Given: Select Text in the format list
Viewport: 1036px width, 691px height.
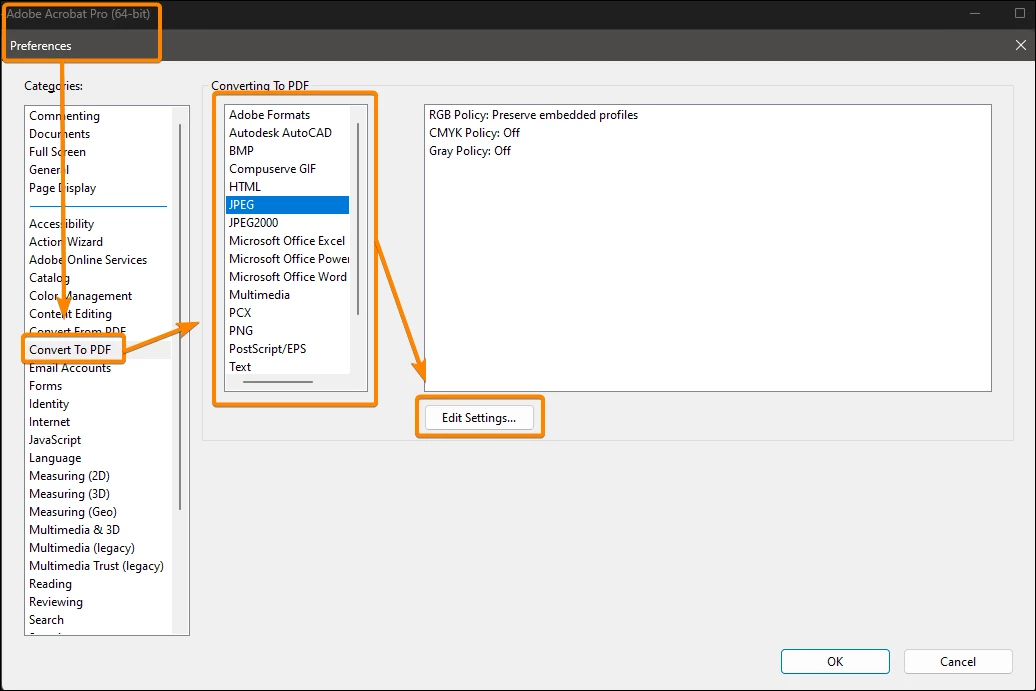Looking at the screenshot, I should (x=240, y=367).
